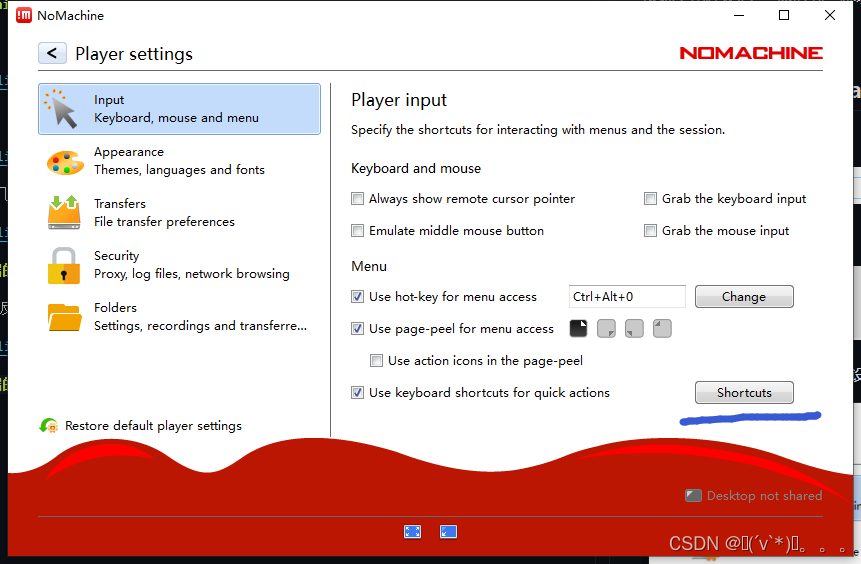
Task: Click the Input cursor icon
Action: (x=62, y=109)
